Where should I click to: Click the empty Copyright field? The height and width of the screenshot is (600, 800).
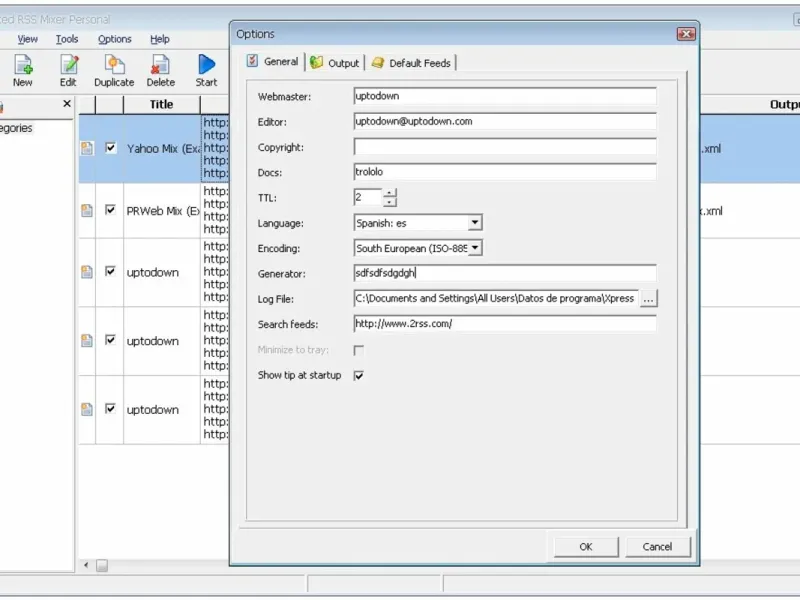point(505,147)
